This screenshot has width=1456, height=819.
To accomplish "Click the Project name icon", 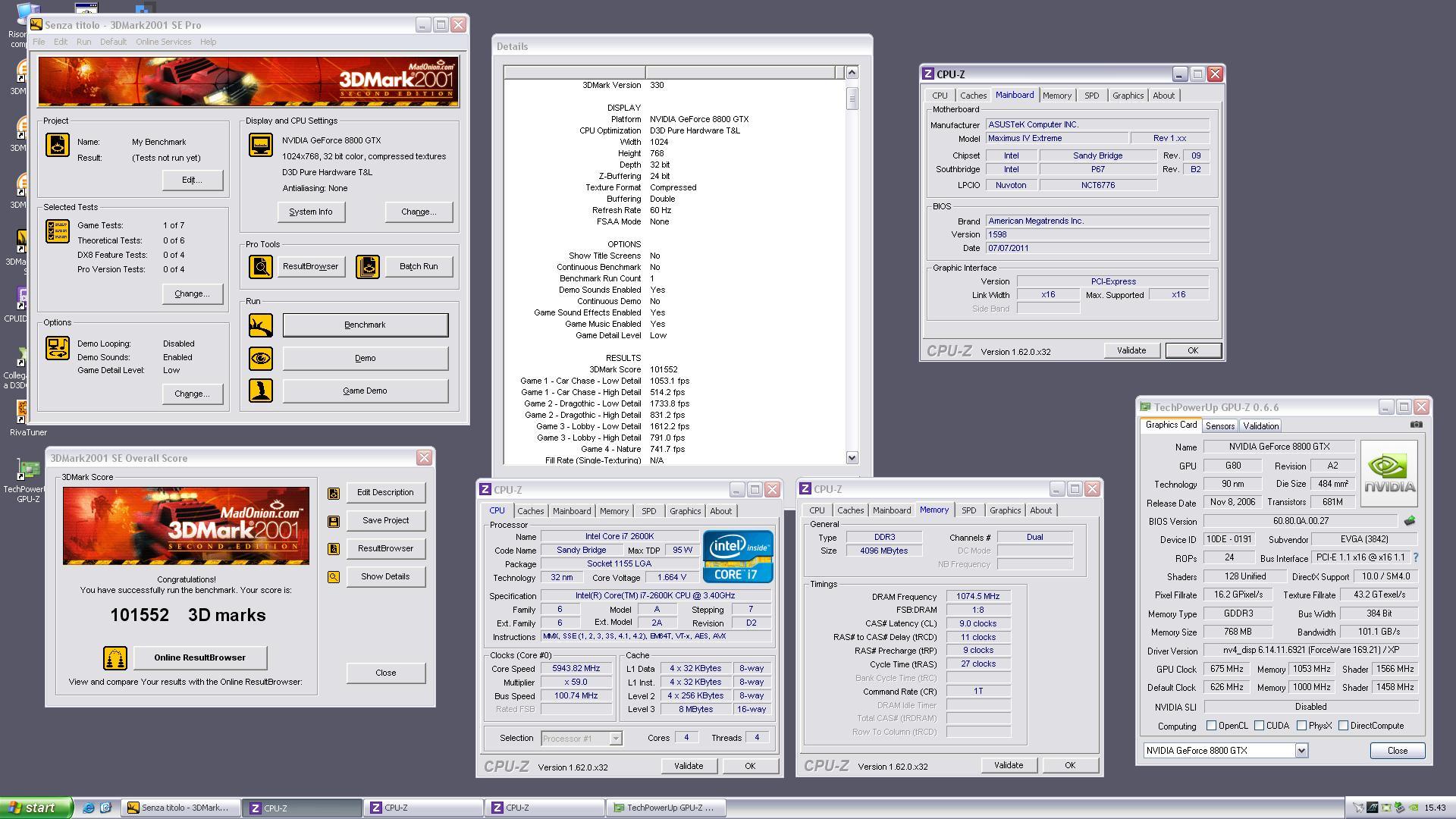I will [58, 145].
